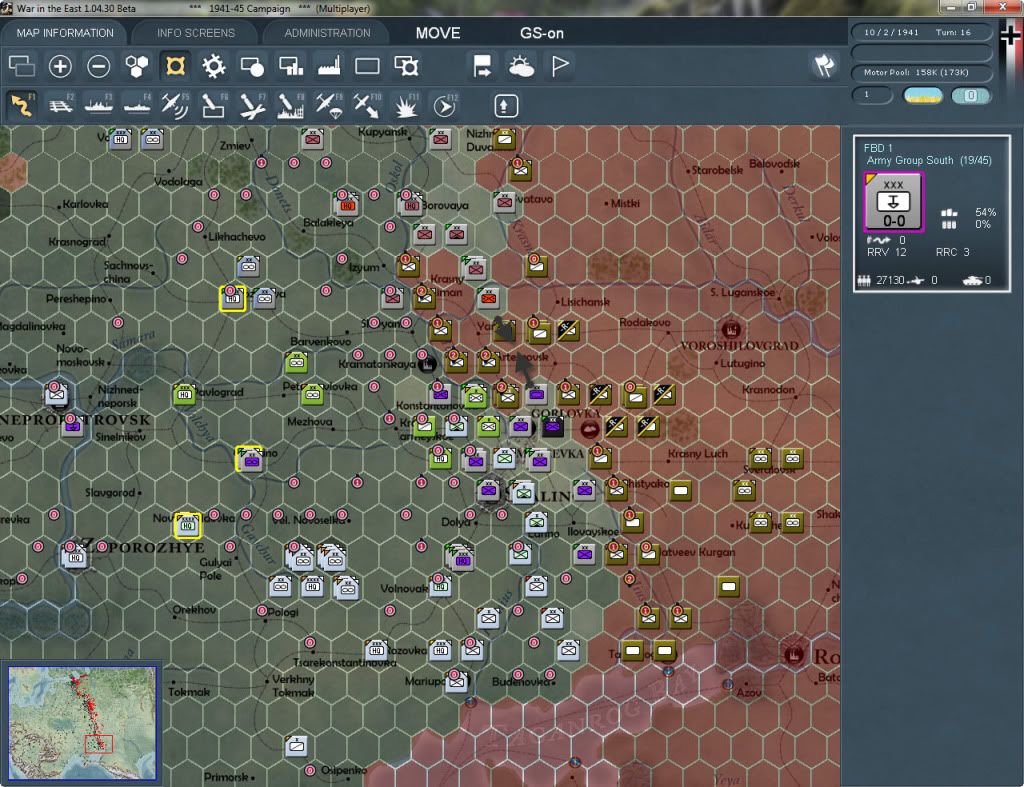Viewport: 1024px width, 787px height.
Task: Toggle the factory icon in toolbar
Action: point(329,66)
